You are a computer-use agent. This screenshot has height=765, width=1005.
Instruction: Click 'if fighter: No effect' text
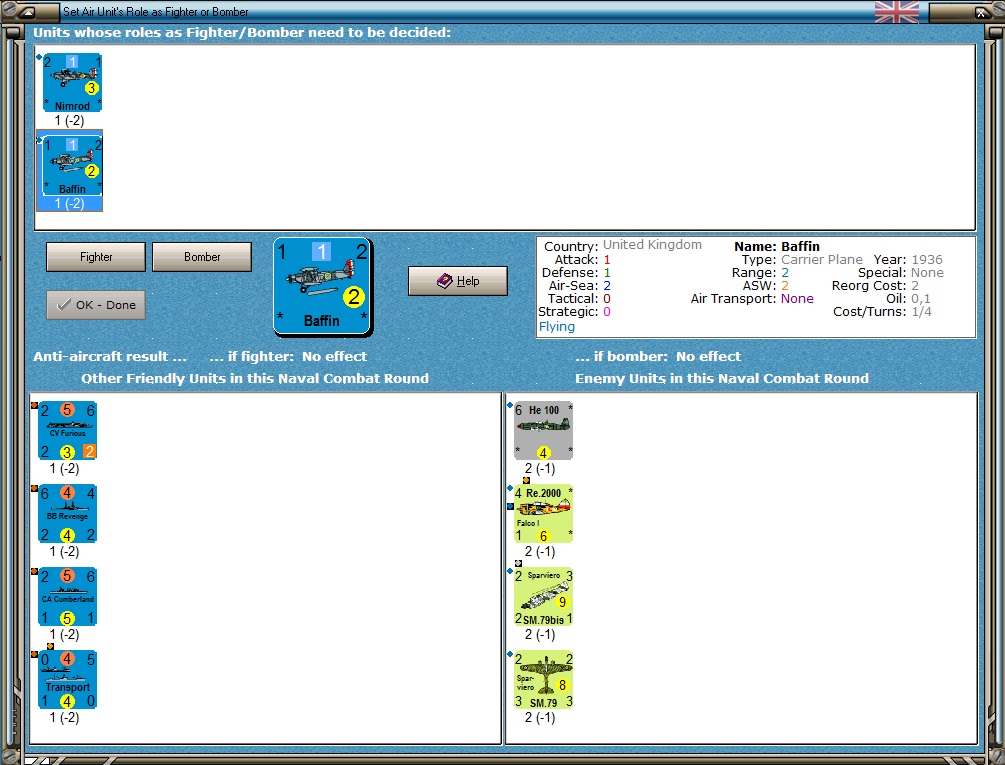pyautogui.click(x=288, y=356)
